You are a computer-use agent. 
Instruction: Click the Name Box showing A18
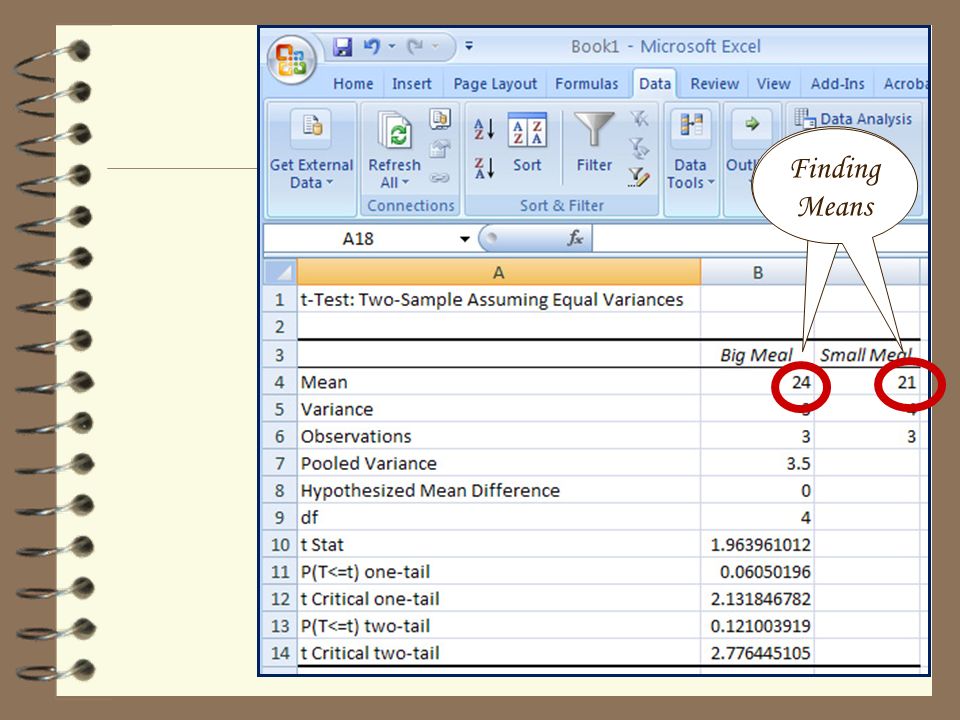point(359,239)
